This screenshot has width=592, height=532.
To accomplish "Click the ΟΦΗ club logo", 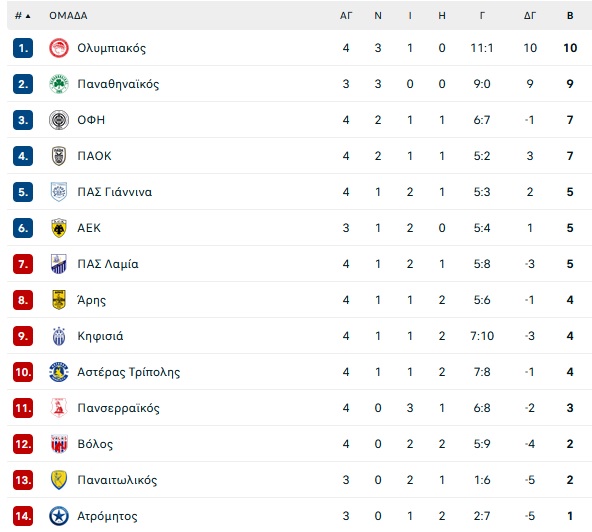I will tap(59, 120).
